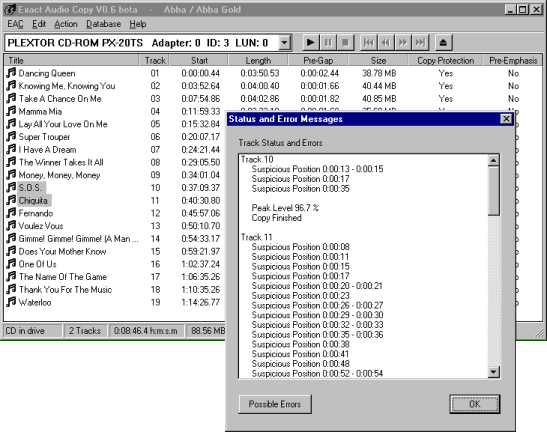This screenshot has width=547, height=432.
Task: Click the note icon beside Dancing Queen
Action: pos(11,73)
